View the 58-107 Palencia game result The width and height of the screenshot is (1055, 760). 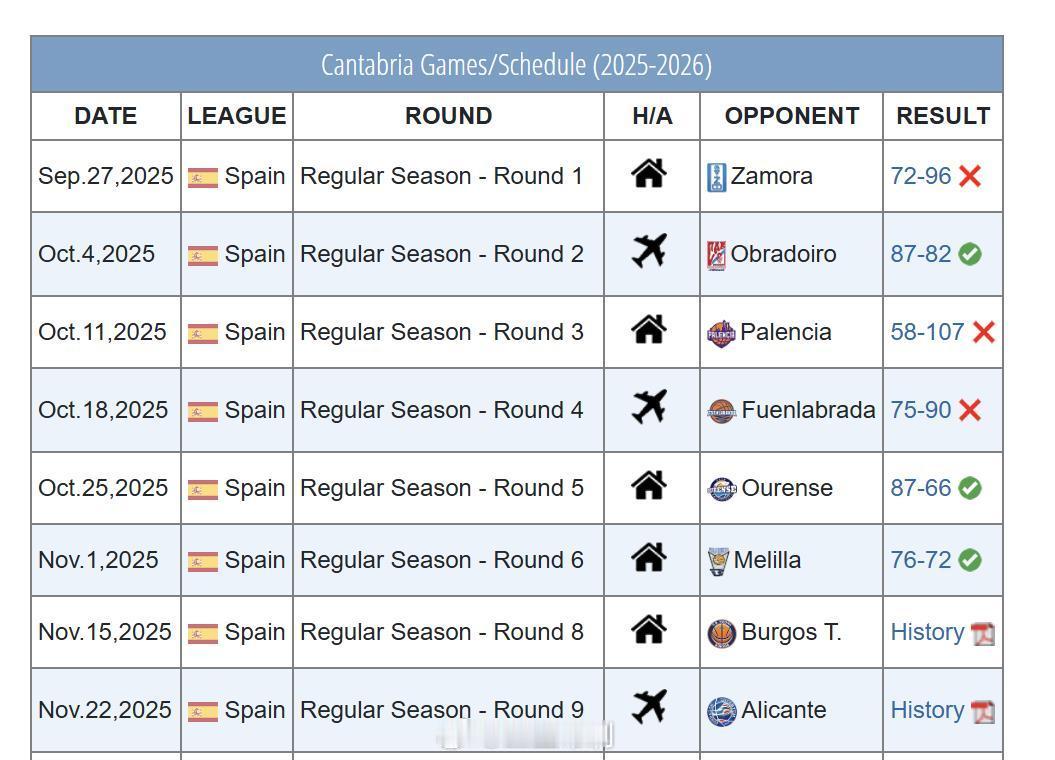tap(927, 332)
